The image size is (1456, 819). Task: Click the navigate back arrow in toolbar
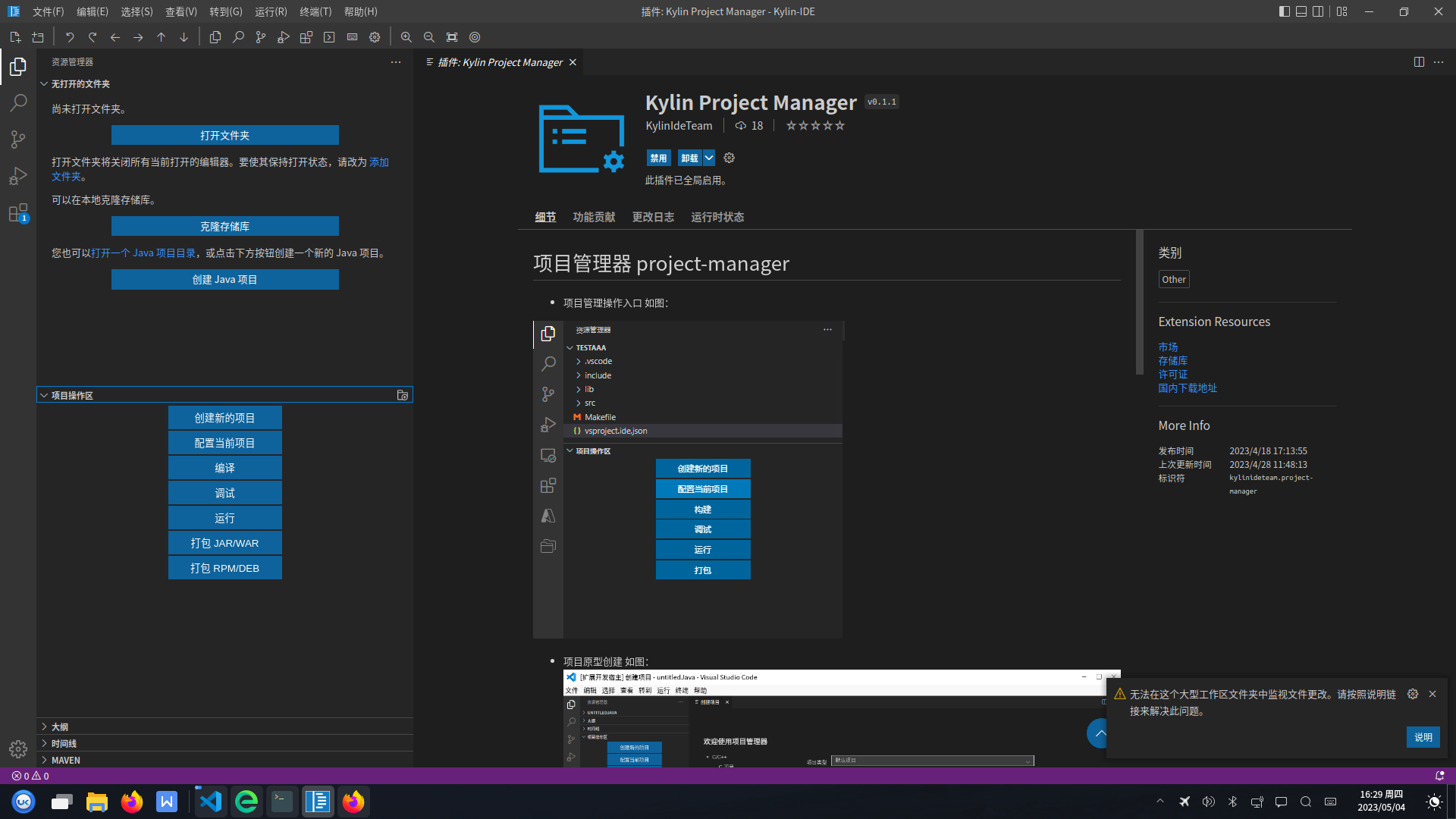click(115, 37)
